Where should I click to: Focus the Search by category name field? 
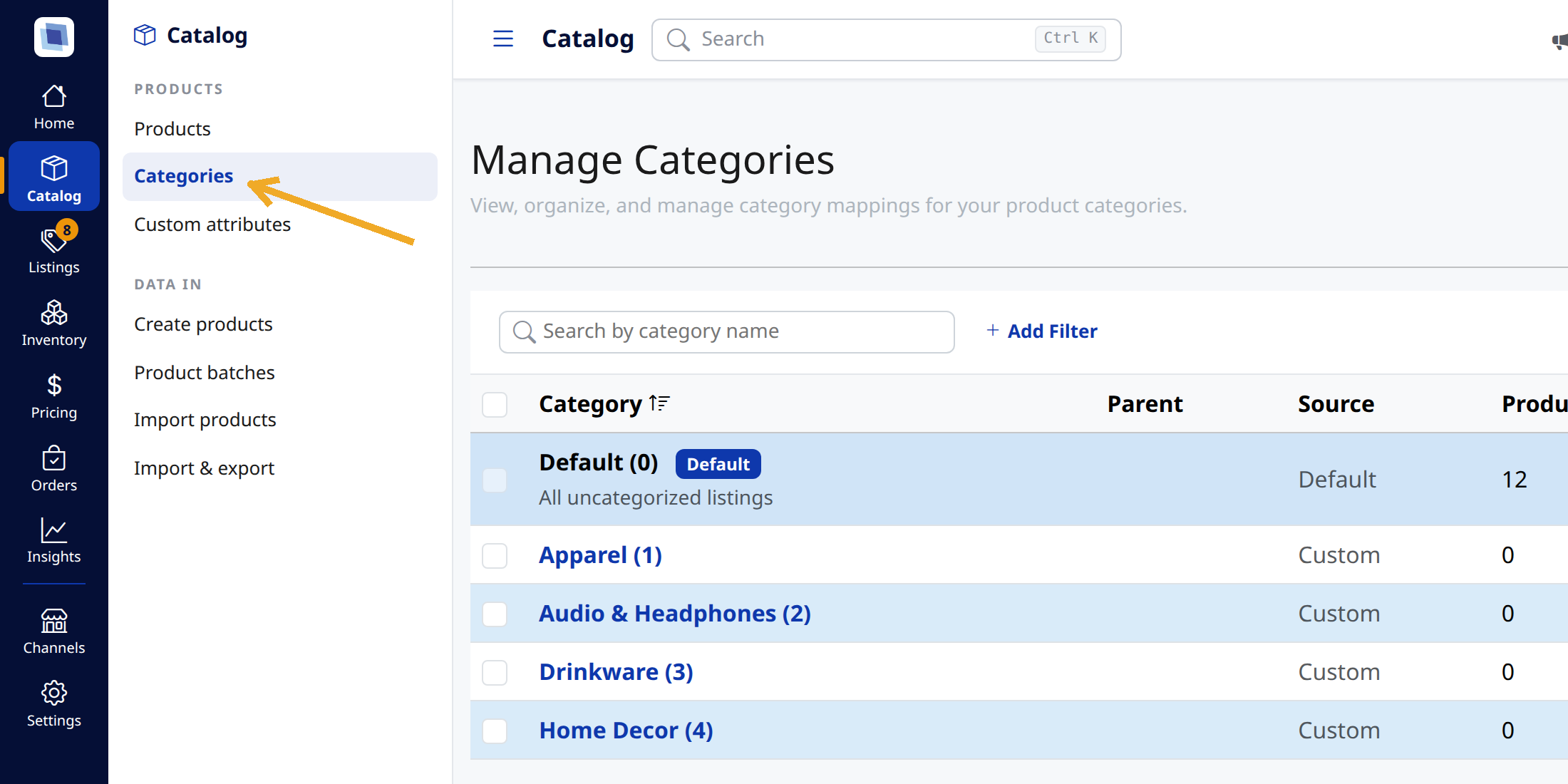coord(727,331)
